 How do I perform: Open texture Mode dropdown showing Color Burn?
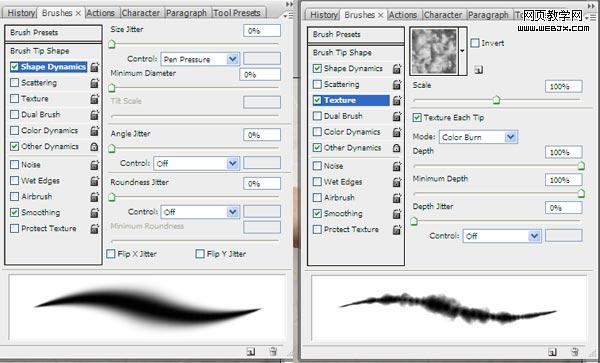[478, 137]
